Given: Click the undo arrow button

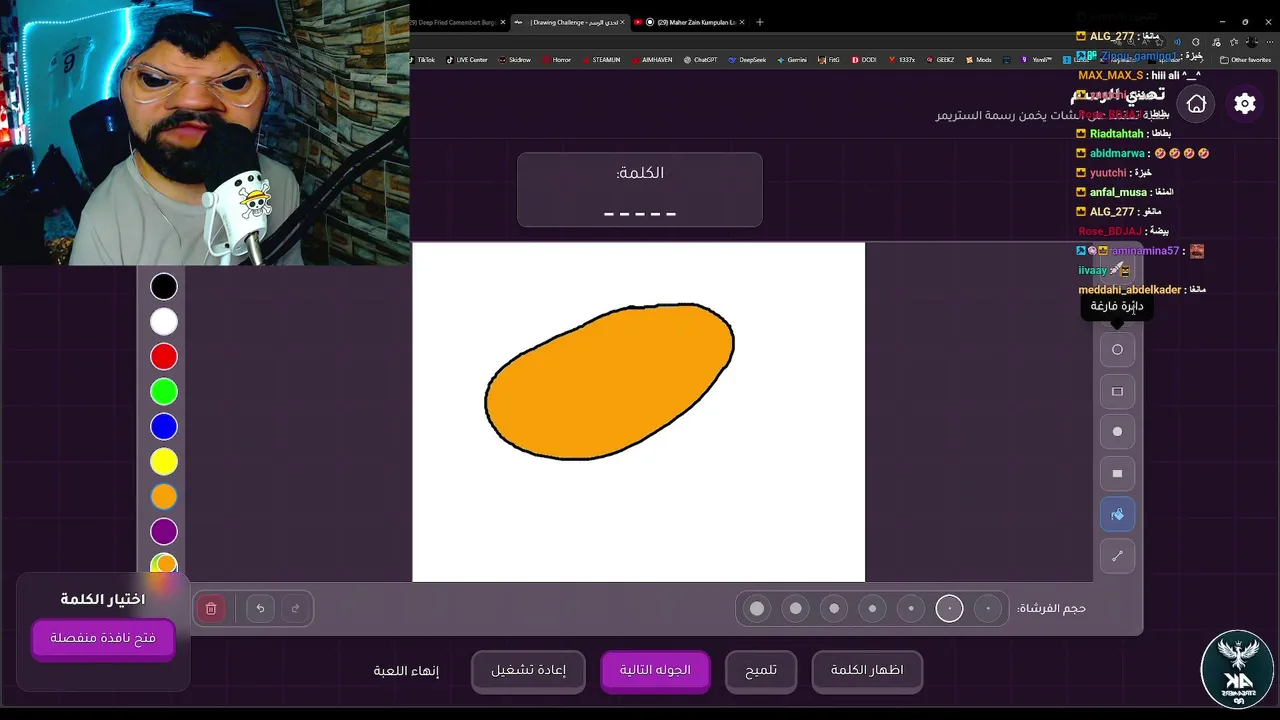Looking at the screenshot, I should (x=260, y=608).
